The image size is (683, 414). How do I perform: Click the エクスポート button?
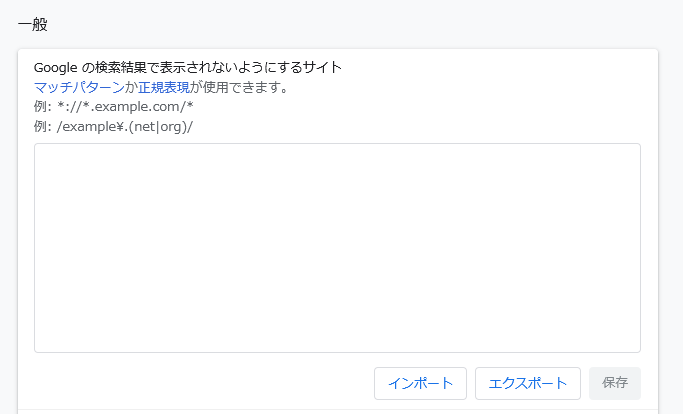528,383
